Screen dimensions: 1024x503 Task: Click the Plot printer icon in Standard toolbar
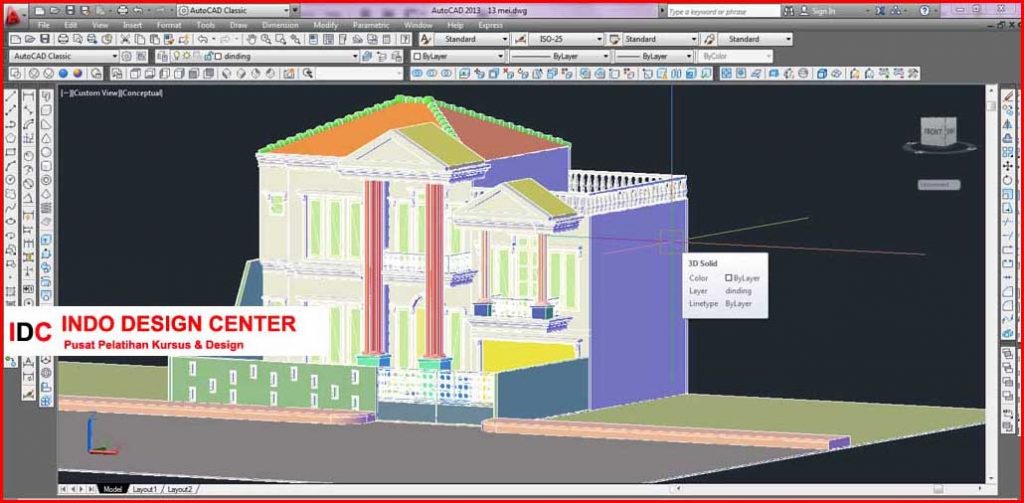pos(63,39)
